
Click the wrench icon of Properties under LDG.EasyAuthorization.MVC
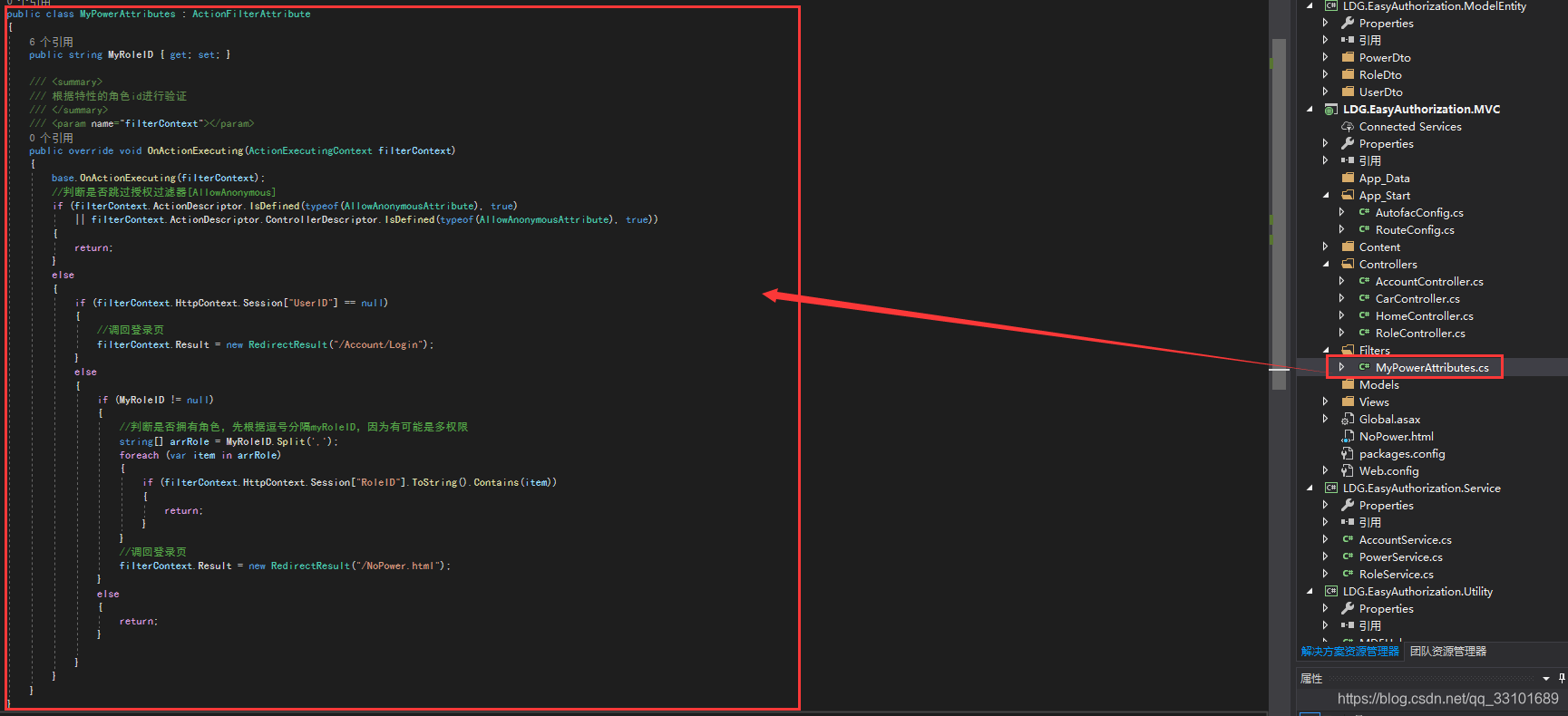(1348, 143)
